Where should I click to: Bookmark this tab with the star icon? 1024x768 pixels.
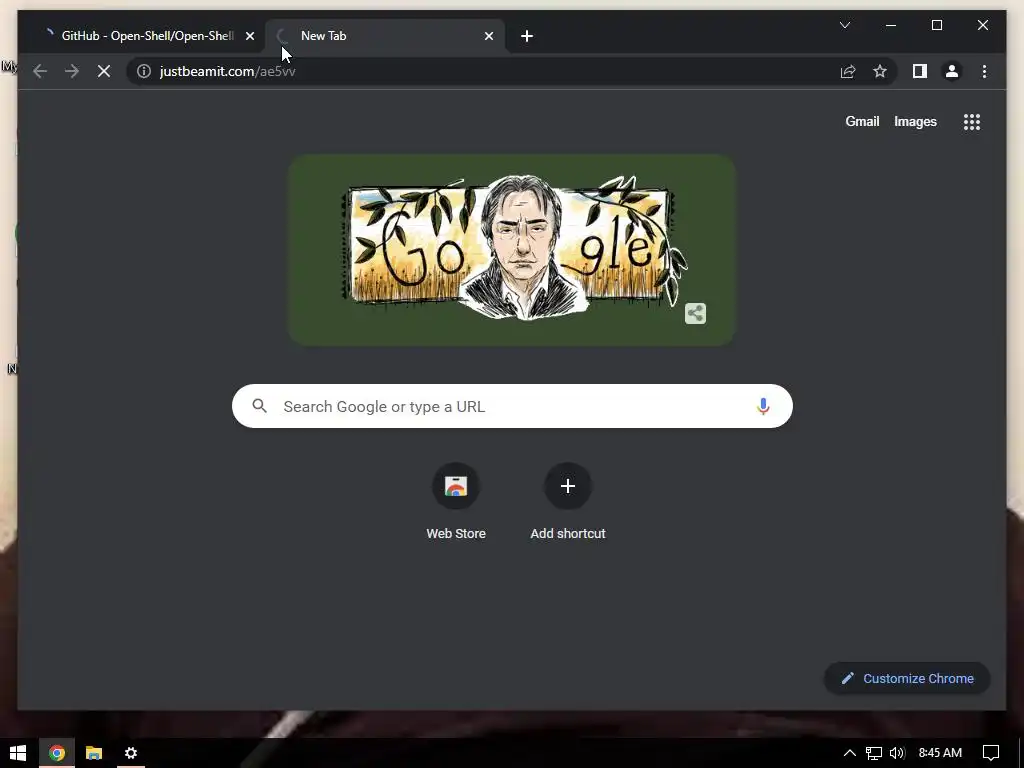click(x=880, y=71)
